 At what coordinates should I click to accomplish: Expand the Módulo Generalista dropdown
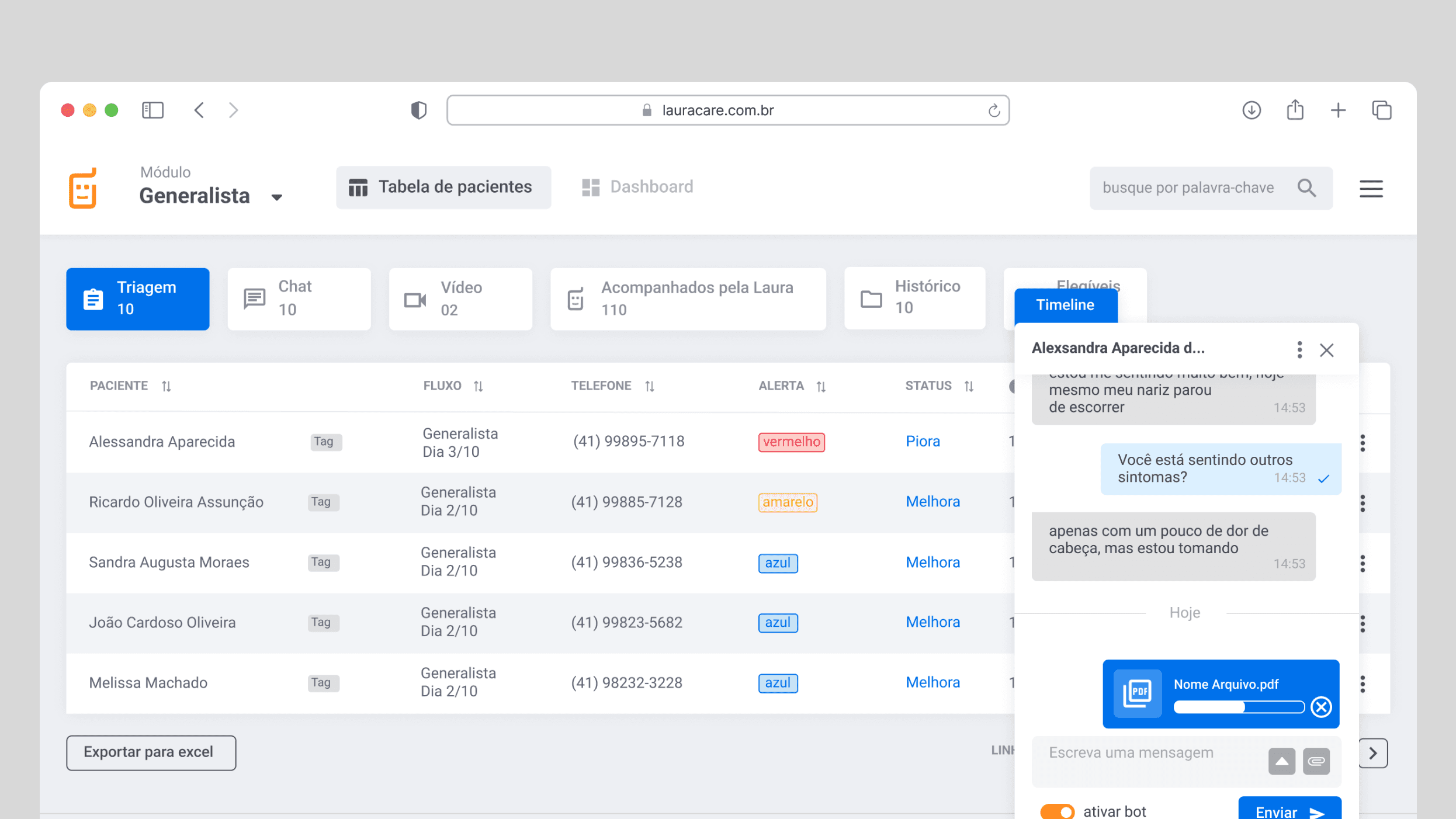point(277,197)
